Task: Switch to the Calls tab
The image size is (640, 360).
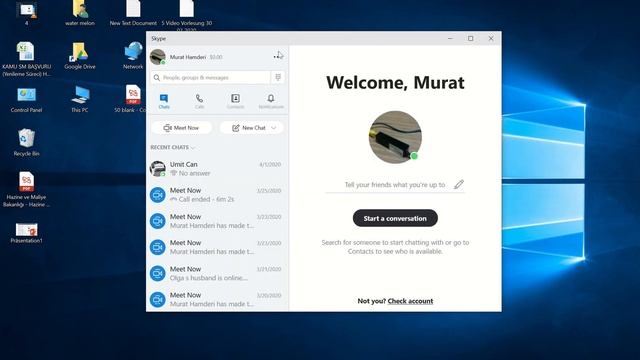Action: coord(199,101)
